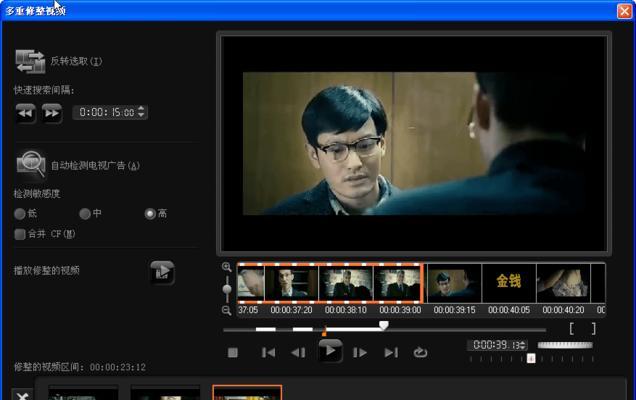
Task: Click the 检测敏感度 label
Action: [x=37, y=194]
